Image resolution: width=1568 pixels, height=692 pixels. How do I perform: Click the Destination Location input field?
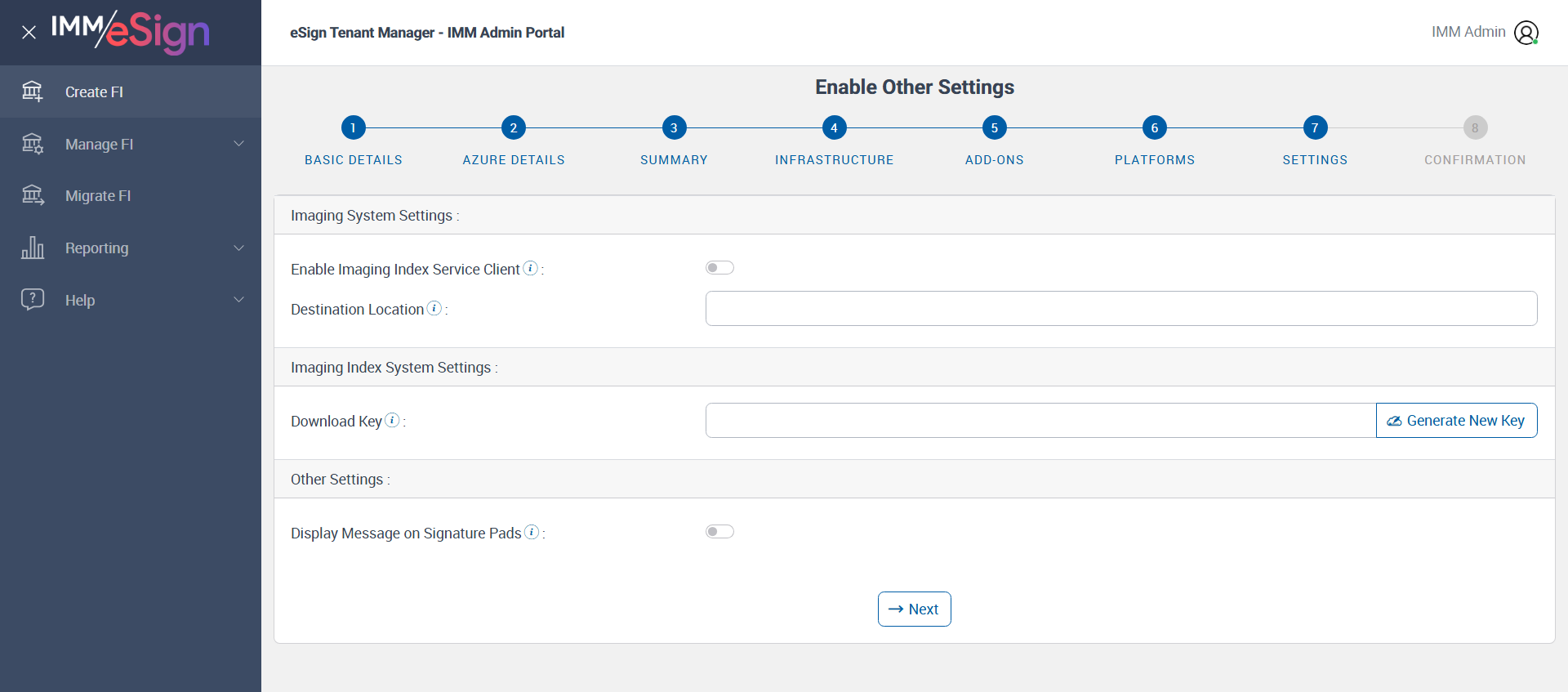click(x=1120, y=309)
